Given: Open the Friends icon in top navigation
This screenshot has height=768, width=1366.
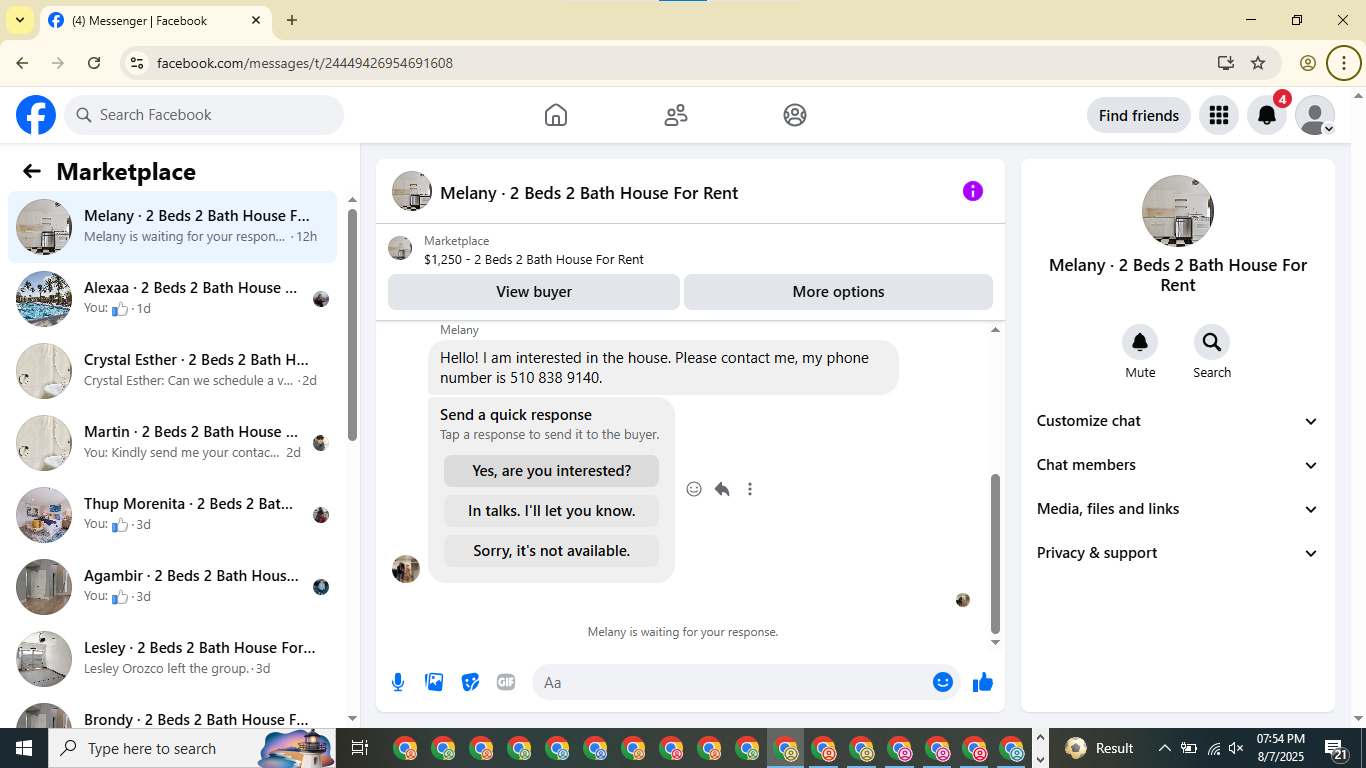Looking at the screenshot, I should coord(676,115).
